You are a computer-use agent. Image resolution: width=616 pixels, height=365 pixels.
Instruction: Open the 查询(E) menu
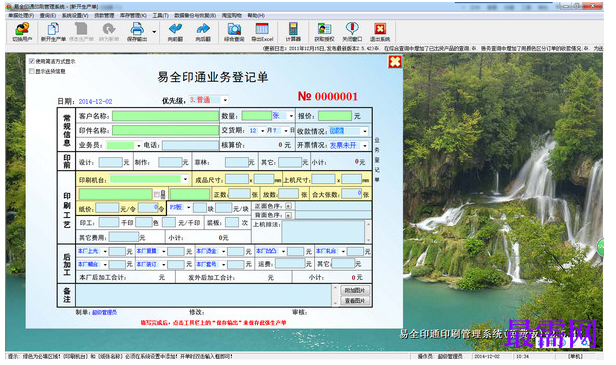tap(48, 15)
